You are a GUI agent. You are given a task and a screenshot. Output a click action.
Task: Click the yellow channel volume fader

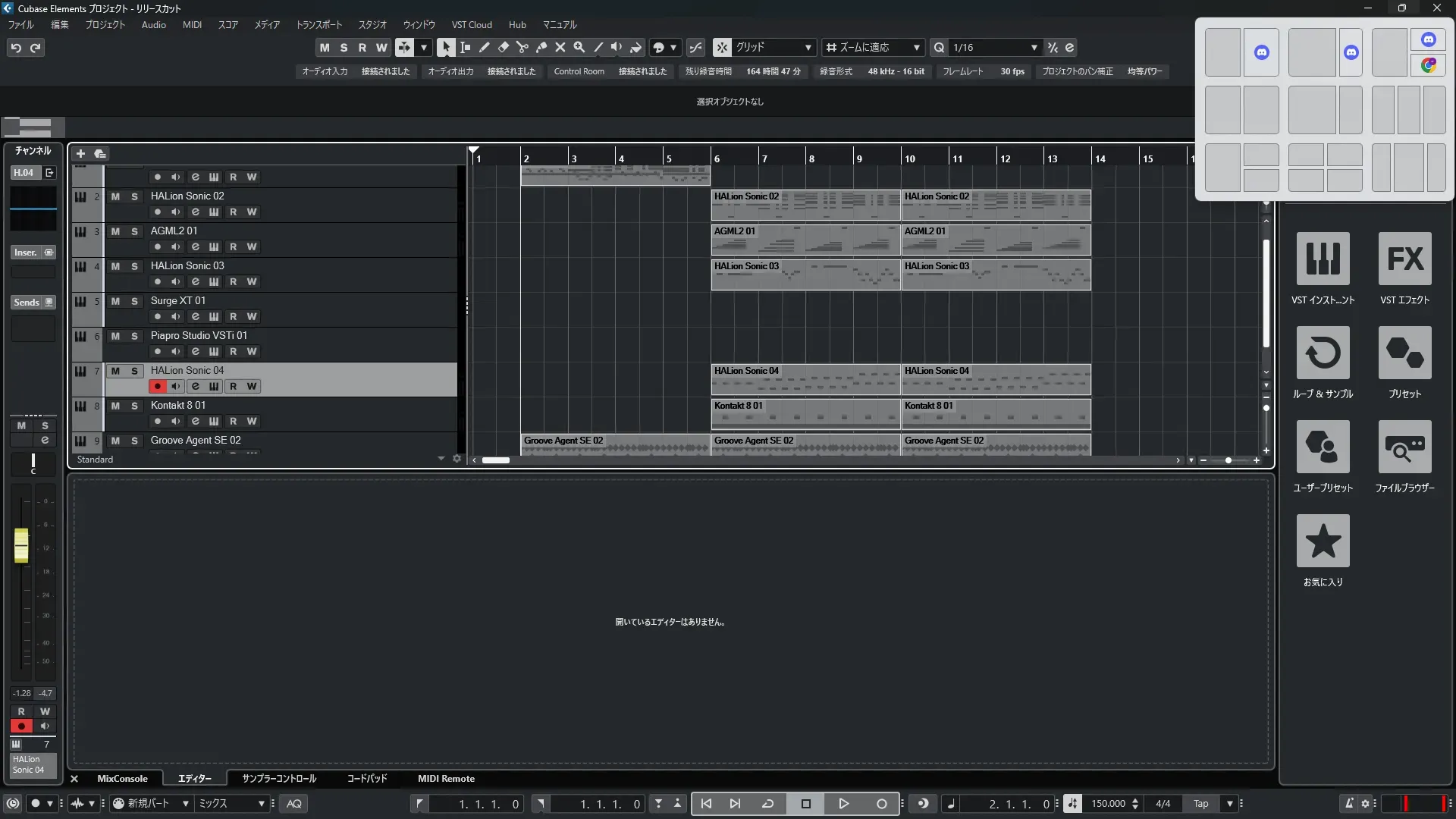(x=21, y=544)
